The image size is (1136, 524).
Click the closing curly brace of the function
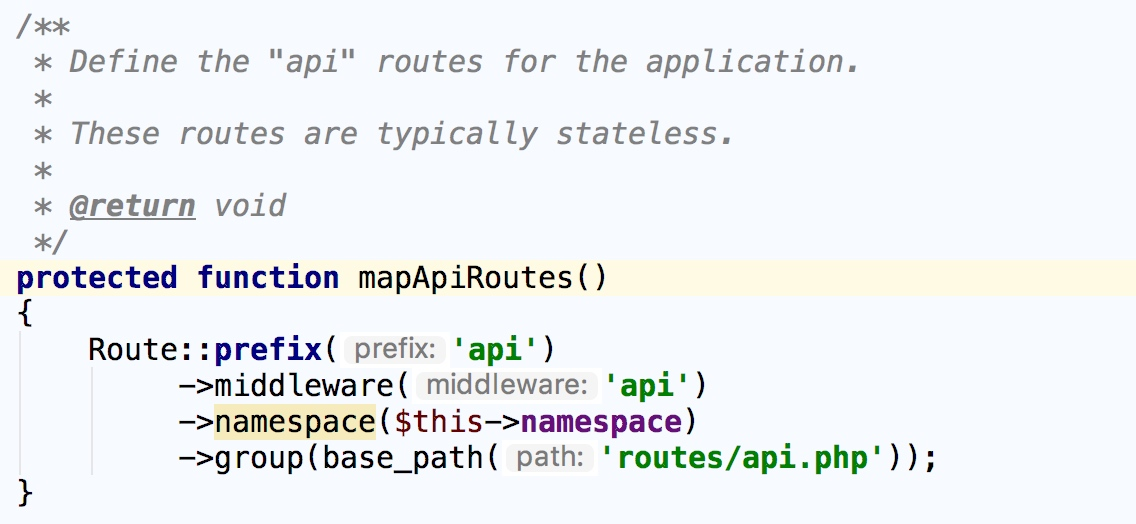pyautogui.click(x=25, y=494)
